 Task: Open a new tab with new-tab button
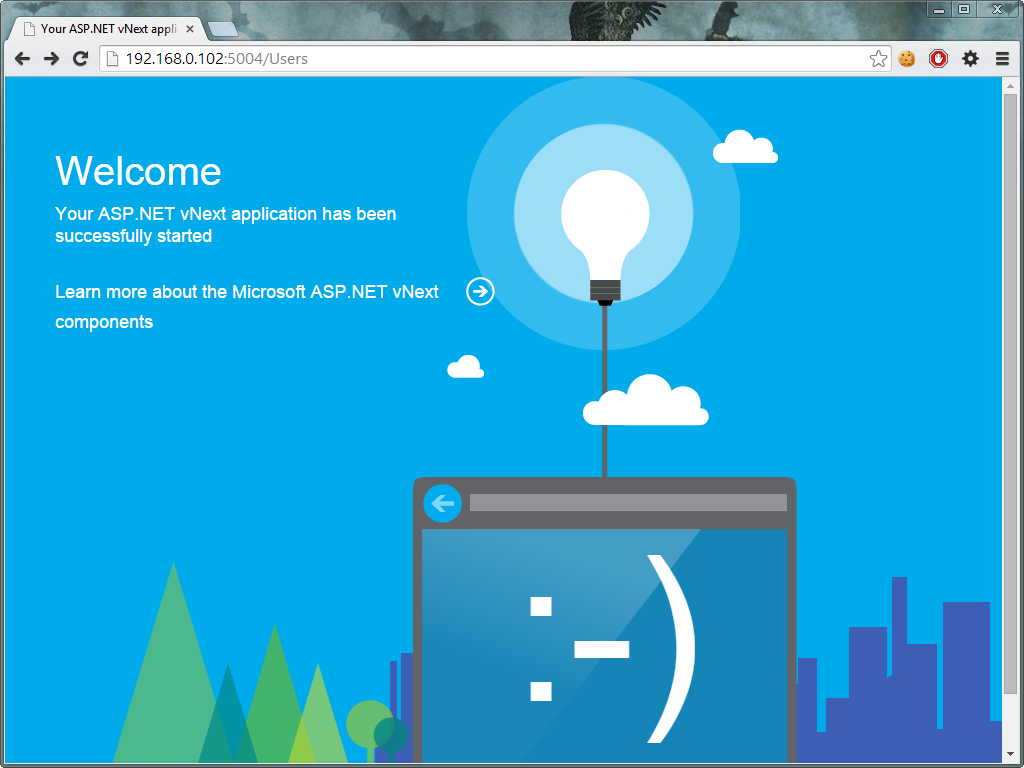click(x=223, y=29)
